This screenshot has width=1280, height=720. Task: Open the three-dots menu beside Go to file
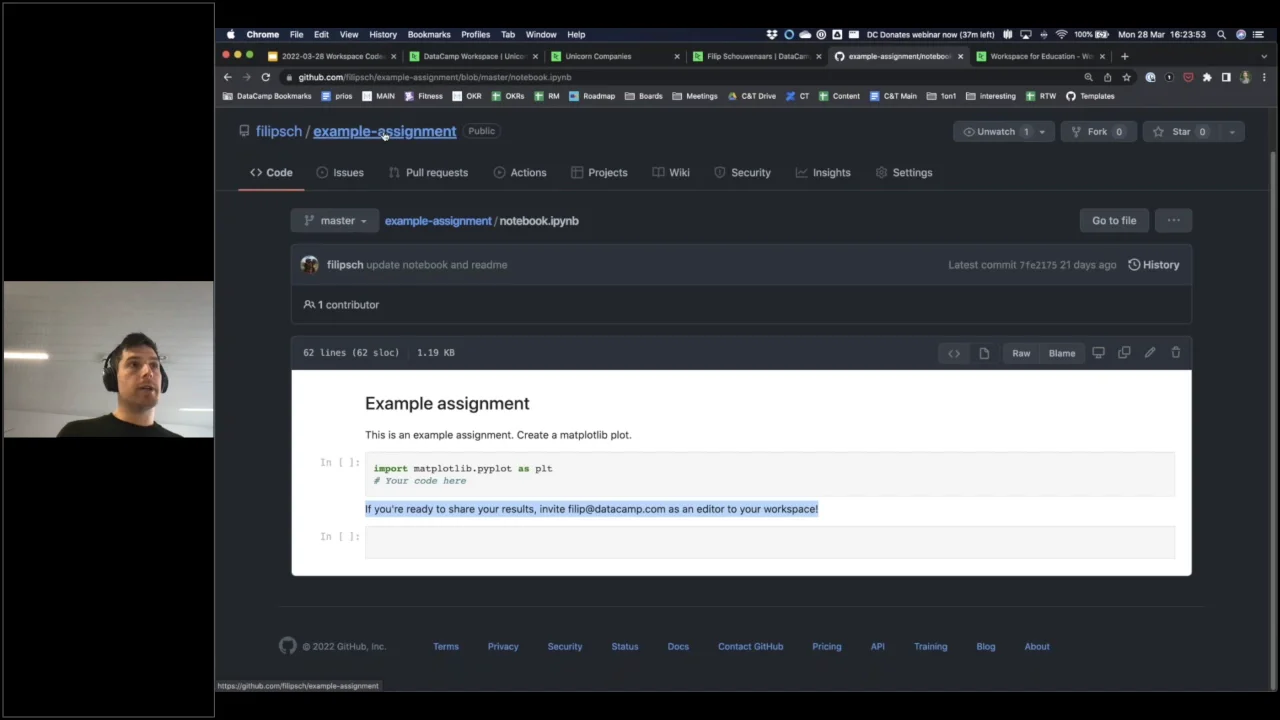pyautogui.click(x=1173, y=221)
